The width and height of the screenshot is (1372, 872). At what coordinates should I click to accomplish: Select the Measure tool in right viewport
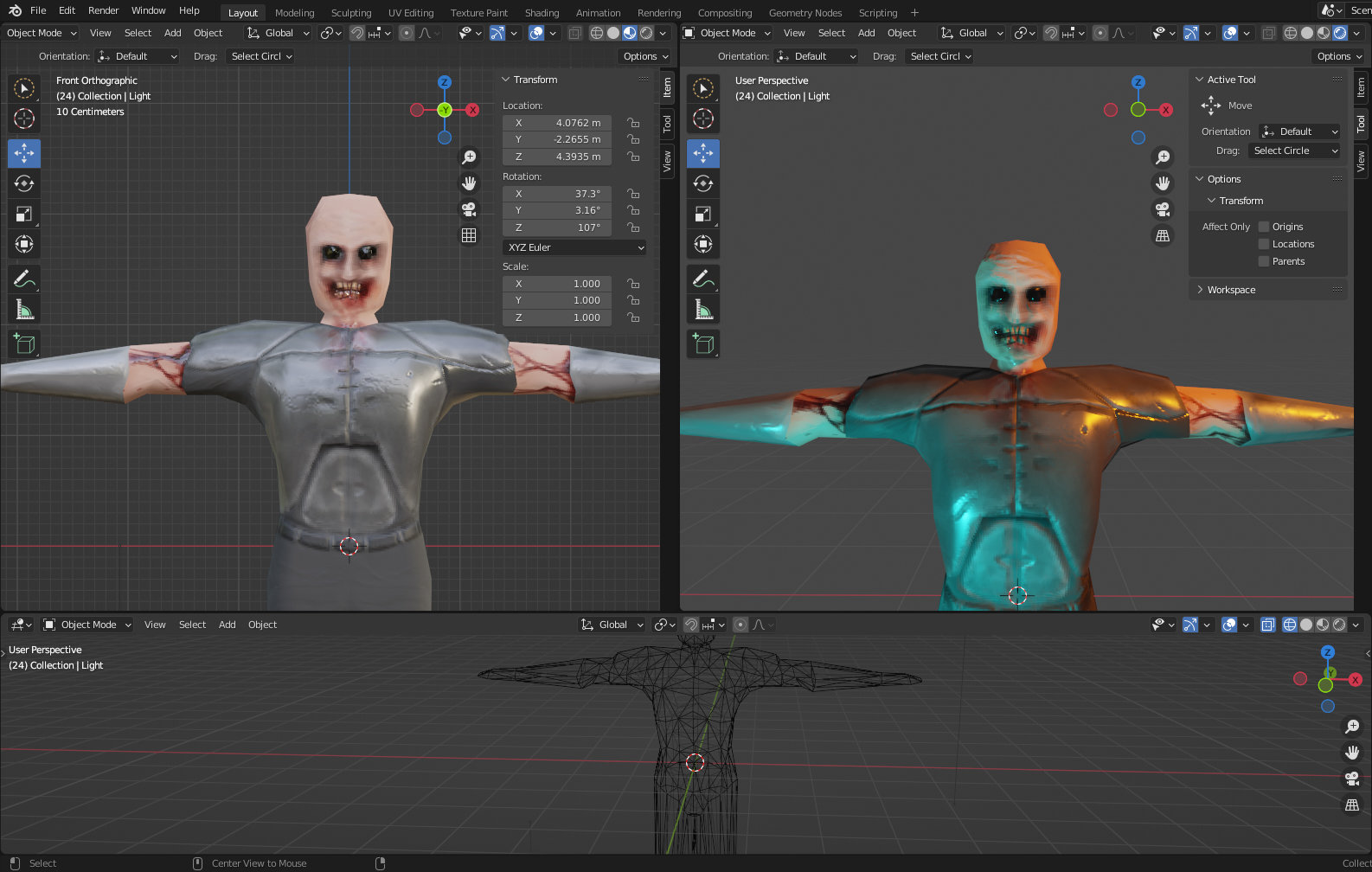(703, 309)
